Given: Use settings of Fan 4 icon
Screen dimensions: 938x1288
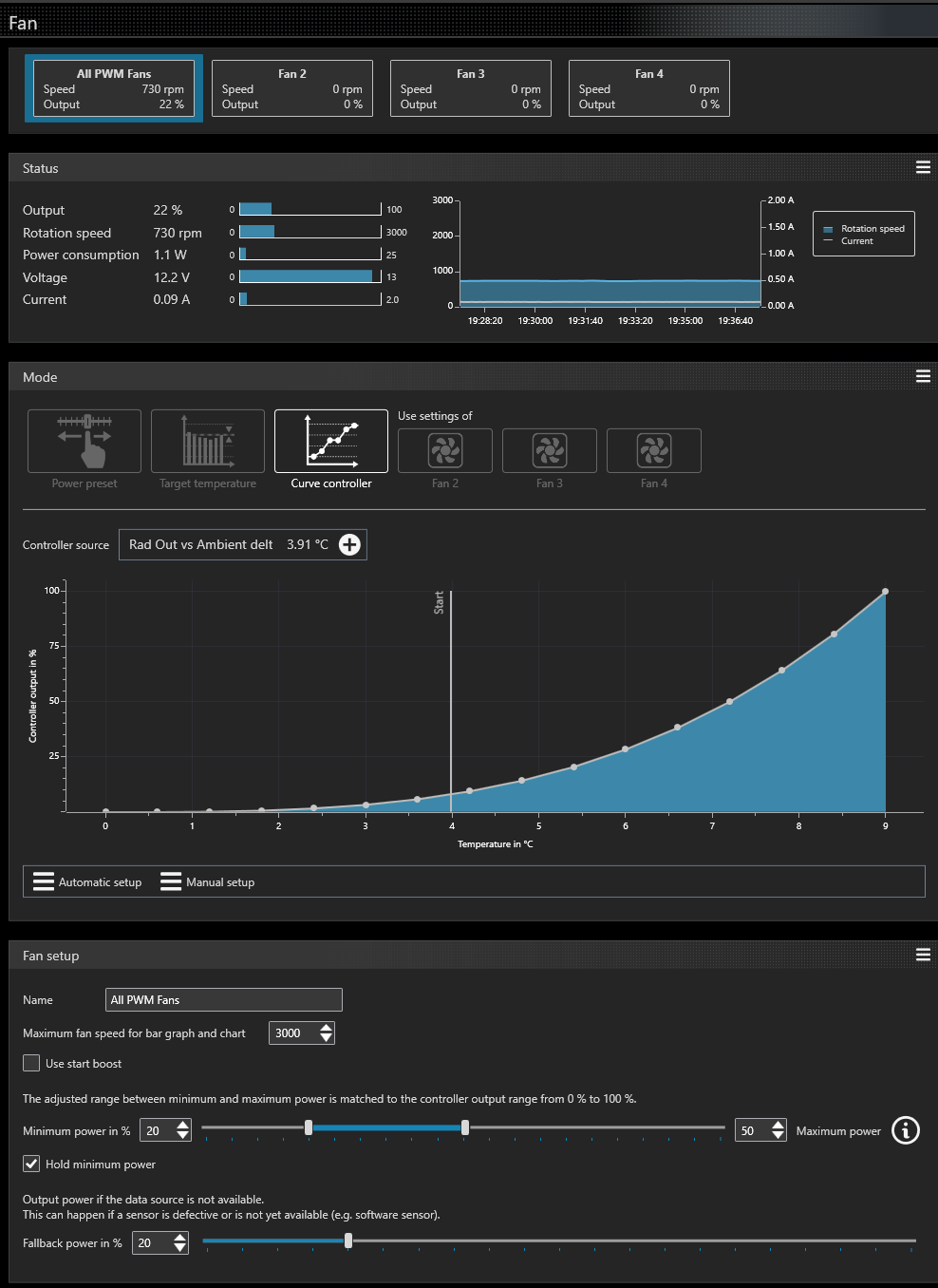Looking at the screenshot, I should (654, 450).
